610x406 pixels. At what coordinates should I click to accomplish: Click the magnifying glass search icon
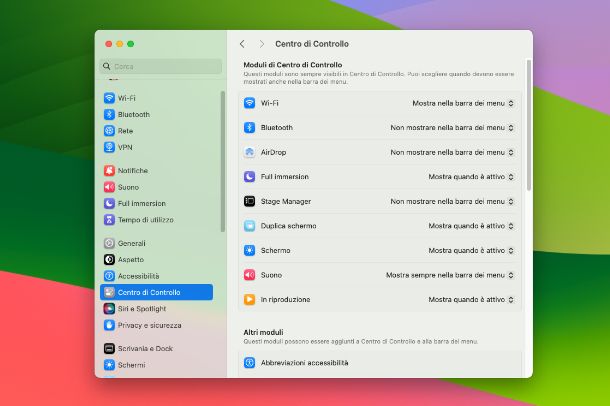coord(106,66)
